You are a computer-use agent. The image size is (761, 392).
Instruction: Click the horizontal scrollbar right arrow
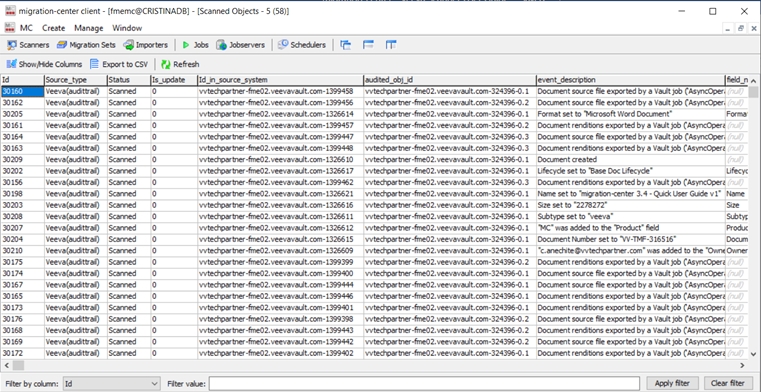(x=742, y=365)
